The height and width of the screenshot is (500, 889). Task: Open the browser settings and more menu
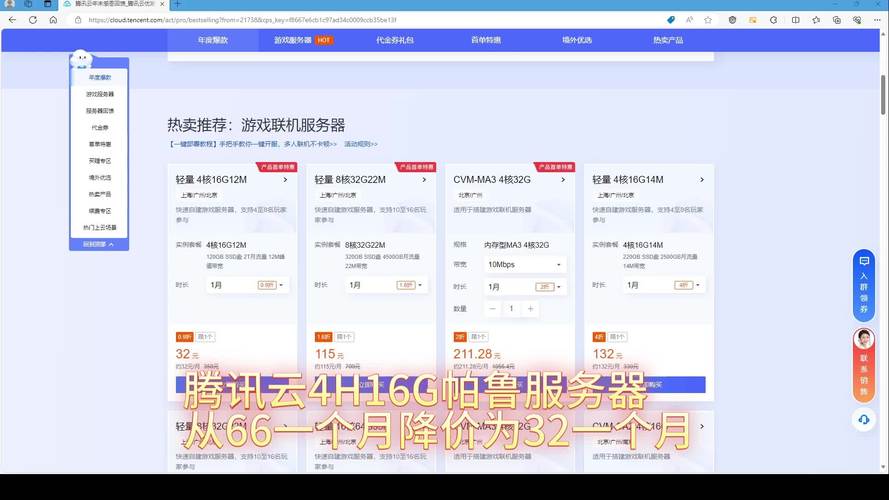(877, 20)
